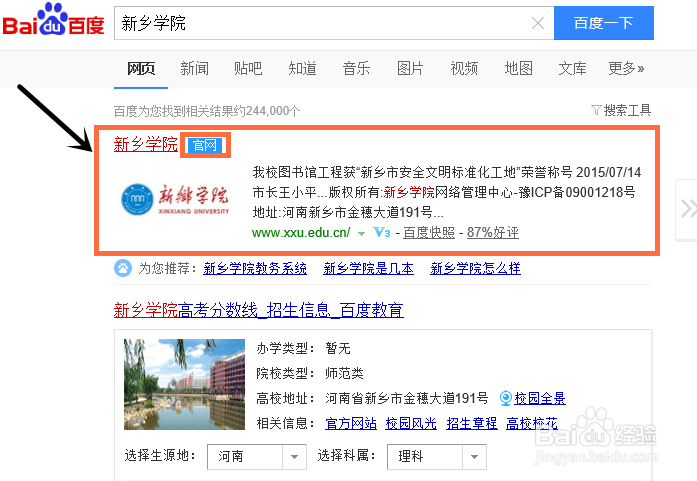The height and width of the screenshot is (481, 697).
Task: Expand the right sidebar » arrow
Action: point(687,209)
